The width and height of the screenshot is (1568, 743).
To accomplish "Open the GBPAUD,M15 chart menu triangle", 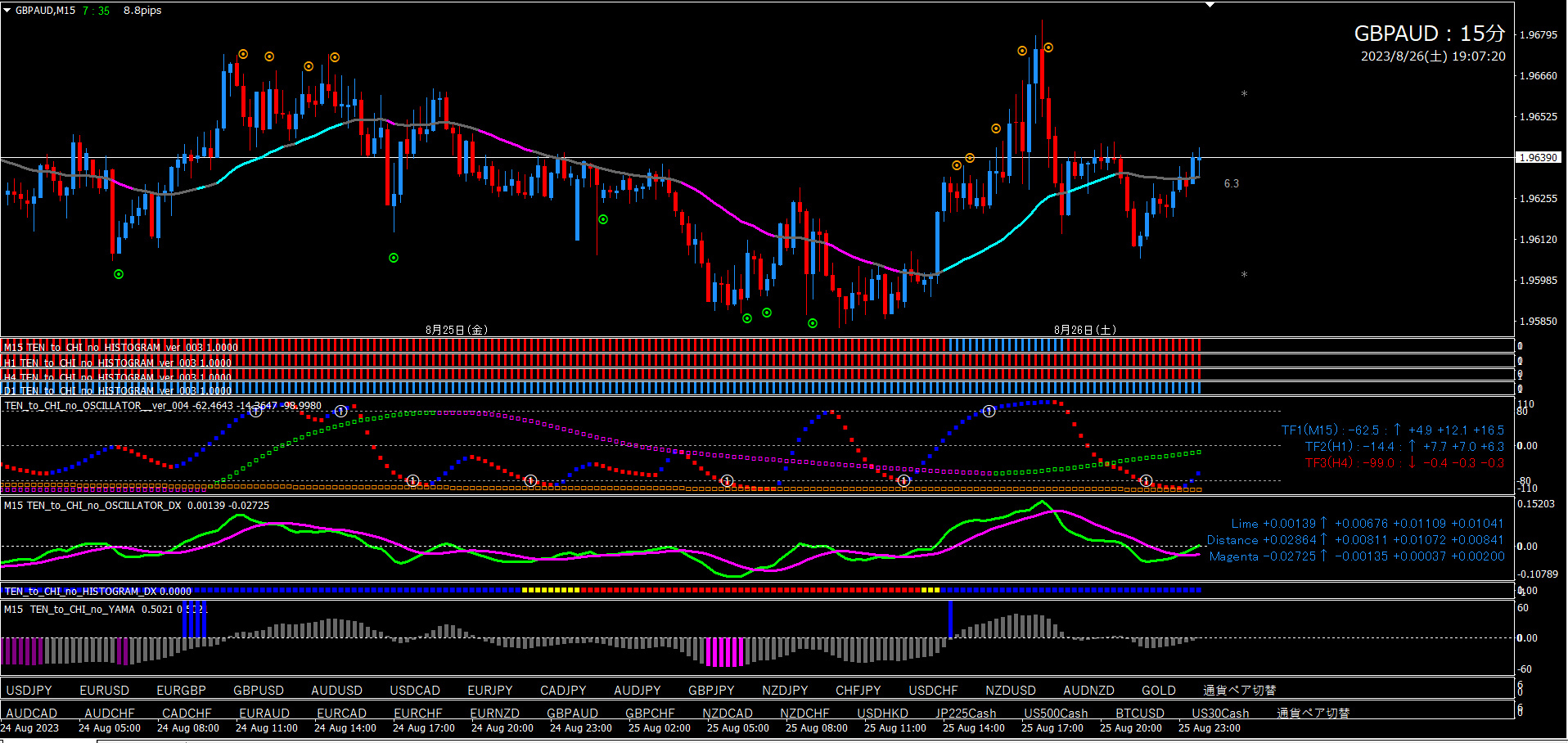I will click(7, 11).
